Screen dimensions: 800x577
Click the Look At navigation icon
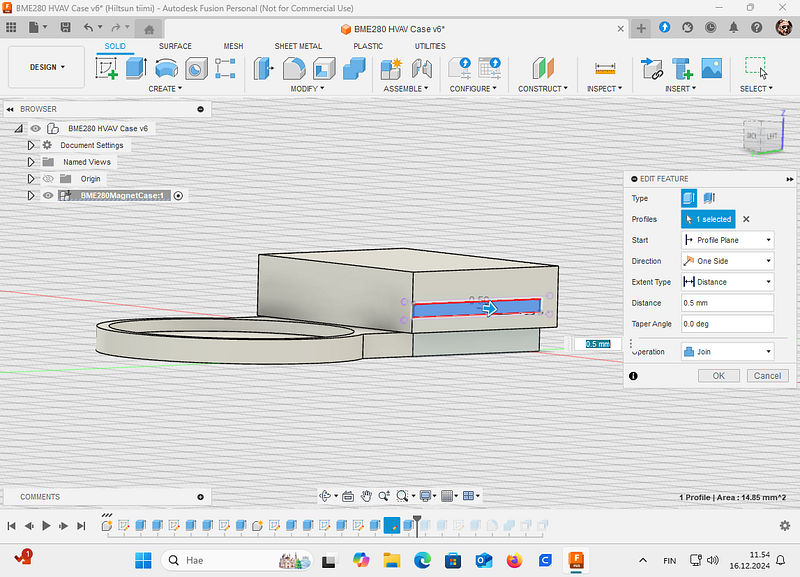(x=348, y=496)
